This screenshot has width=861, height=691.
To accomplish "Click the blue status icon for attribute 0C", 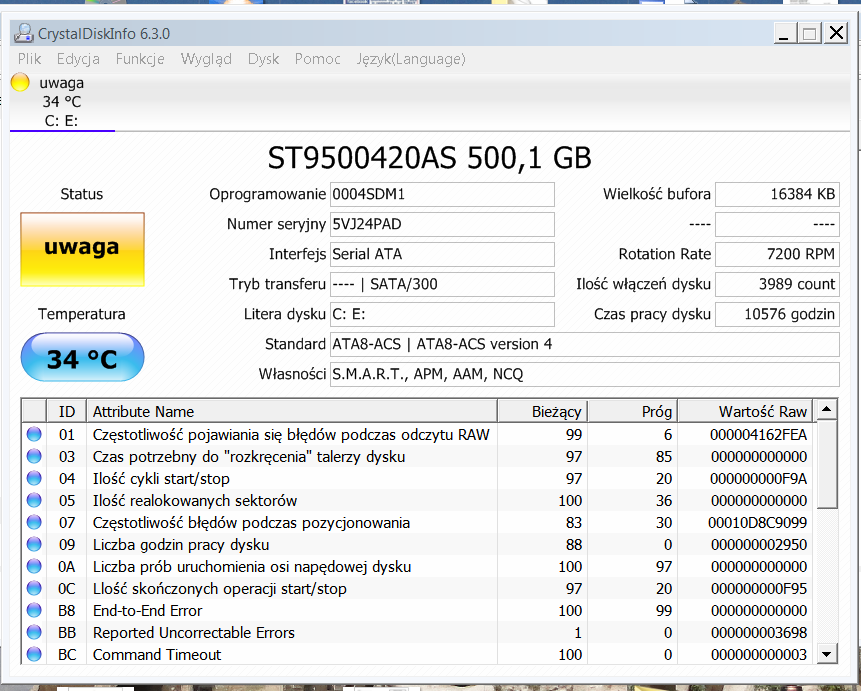I will coord(34,588).
